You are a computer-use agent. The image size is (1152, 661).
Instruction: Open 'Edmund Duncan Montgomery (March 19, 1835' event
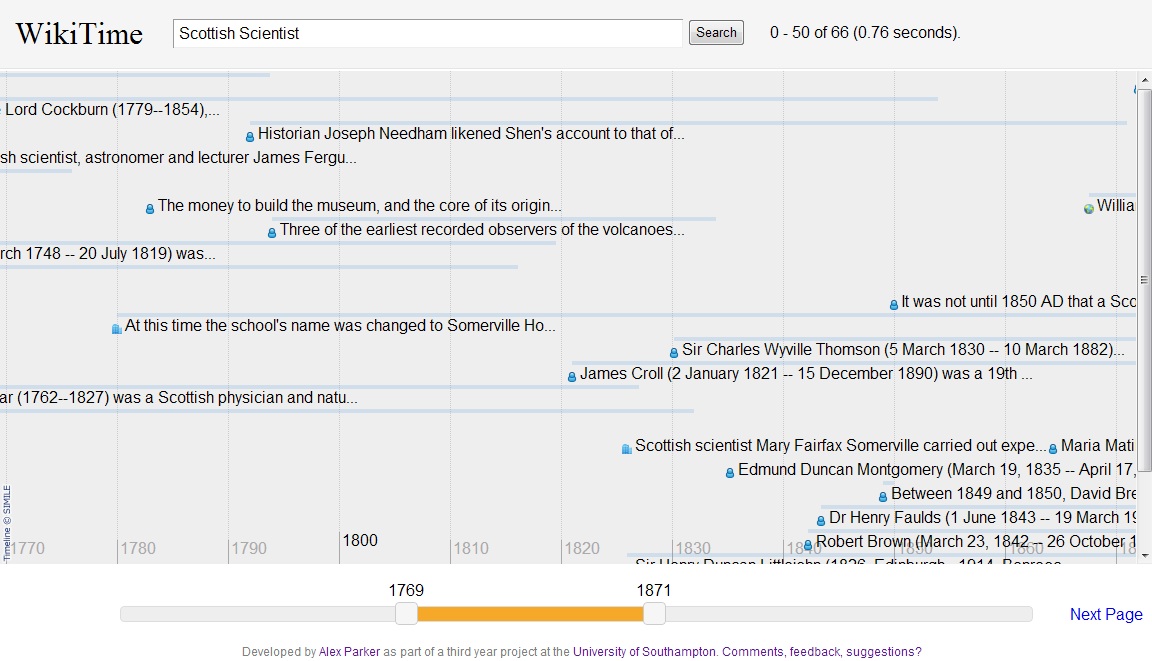pos(937,470)
